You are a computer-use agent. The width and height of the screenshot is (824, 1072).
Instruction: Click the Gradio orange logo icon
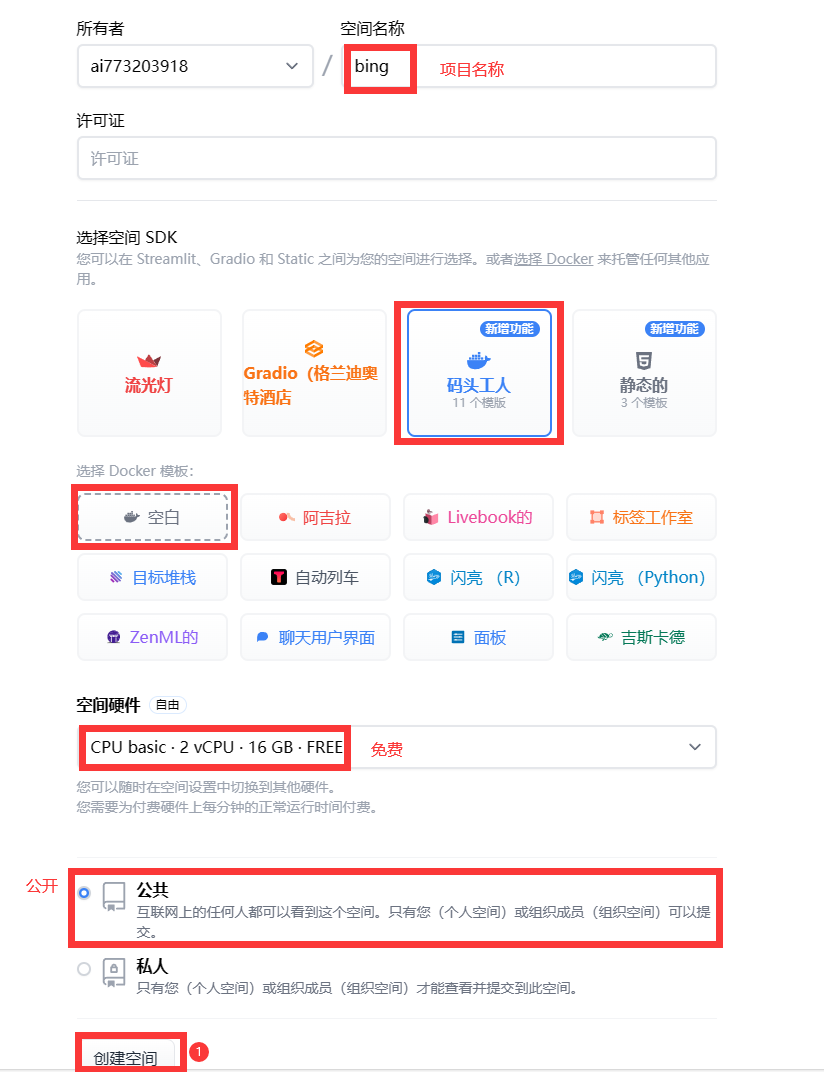(314, 349)
